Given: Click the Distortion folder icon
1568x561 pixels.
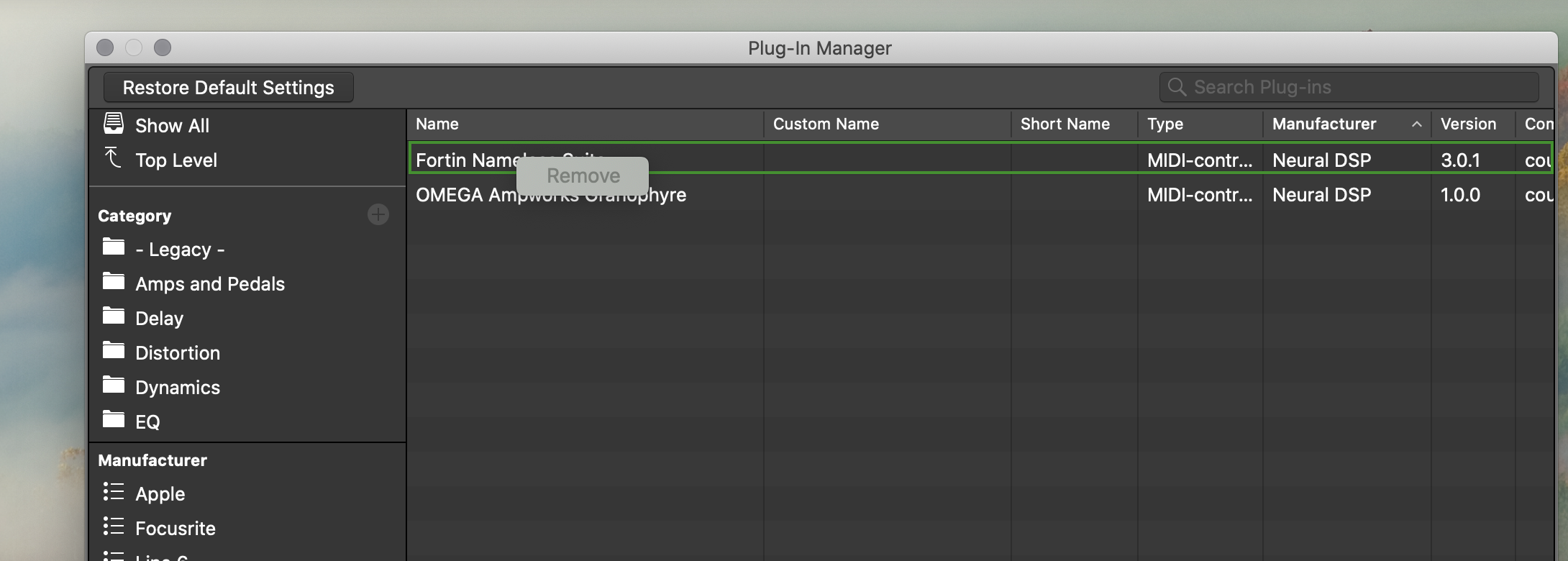Looking at the screenshot, I should coord(114,351).
